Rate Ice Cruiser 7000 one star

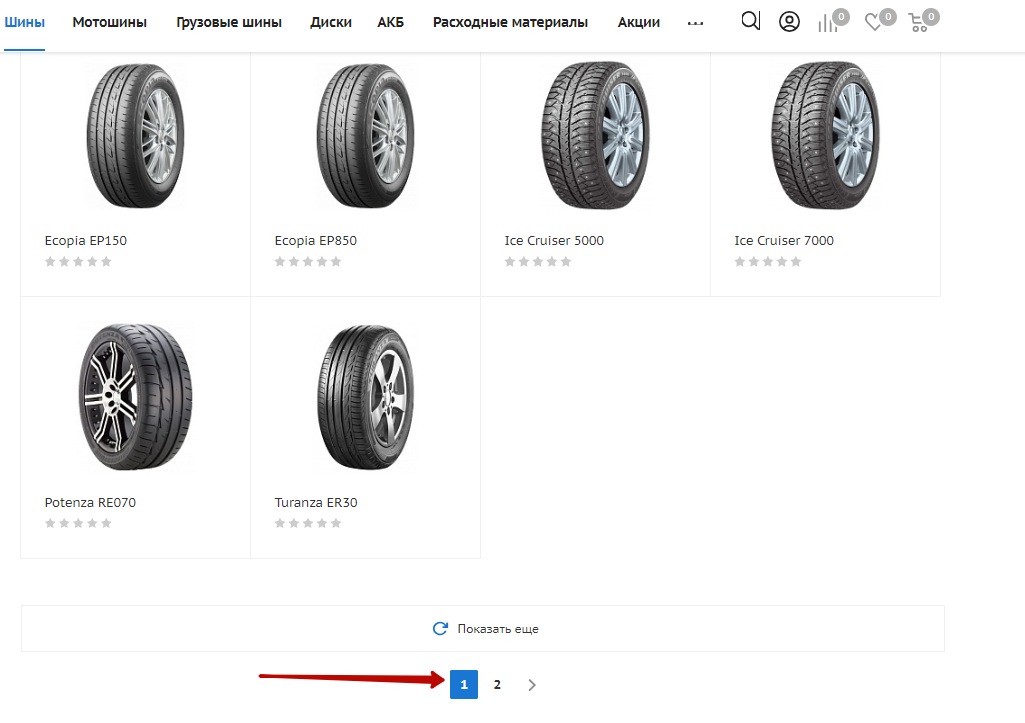[740, 261]
